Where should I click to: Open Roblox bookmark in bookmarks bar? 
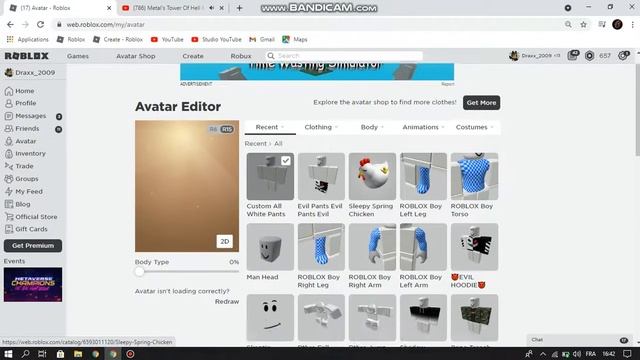click(71, 40)
